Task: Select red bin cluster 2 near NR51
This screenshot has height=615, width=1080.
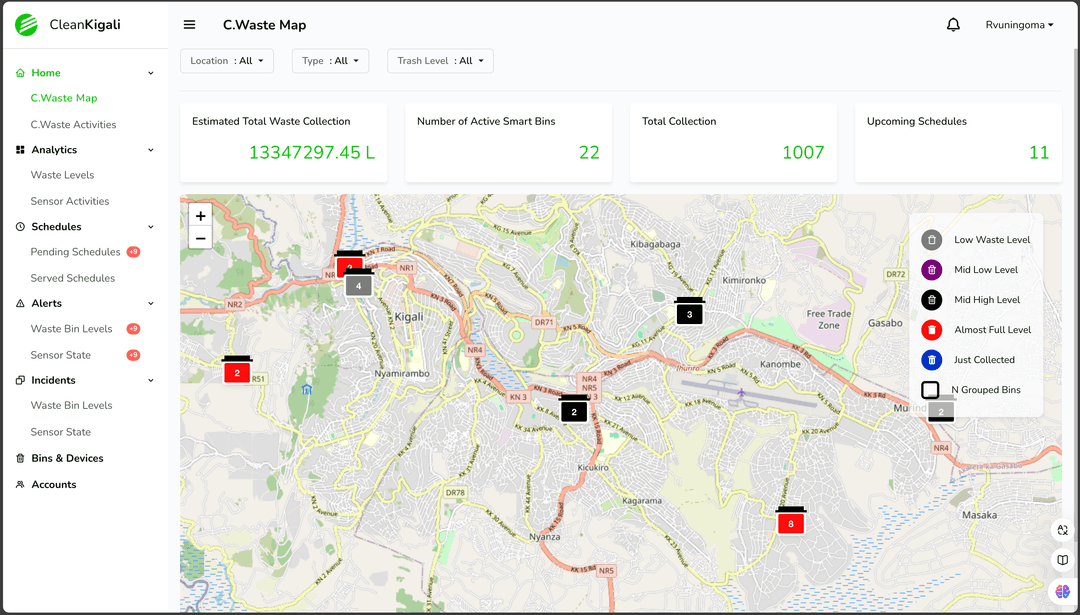Action: [237, 370]
